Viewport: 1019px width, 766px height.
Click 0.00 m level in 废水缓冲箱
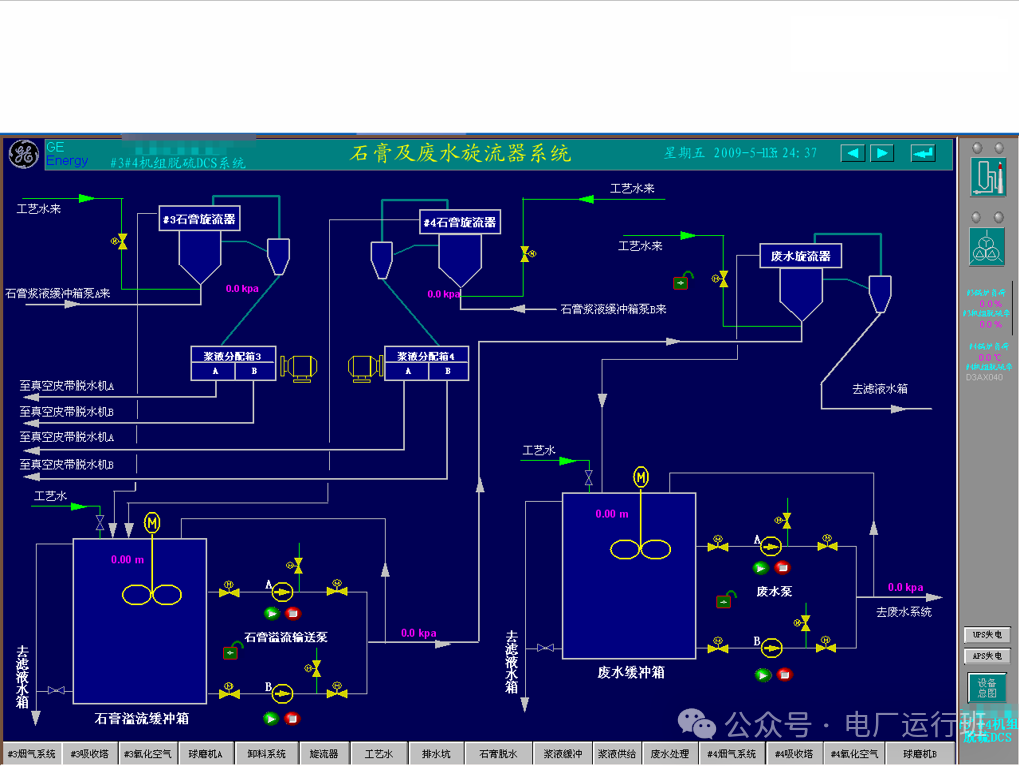coord(612,514)
